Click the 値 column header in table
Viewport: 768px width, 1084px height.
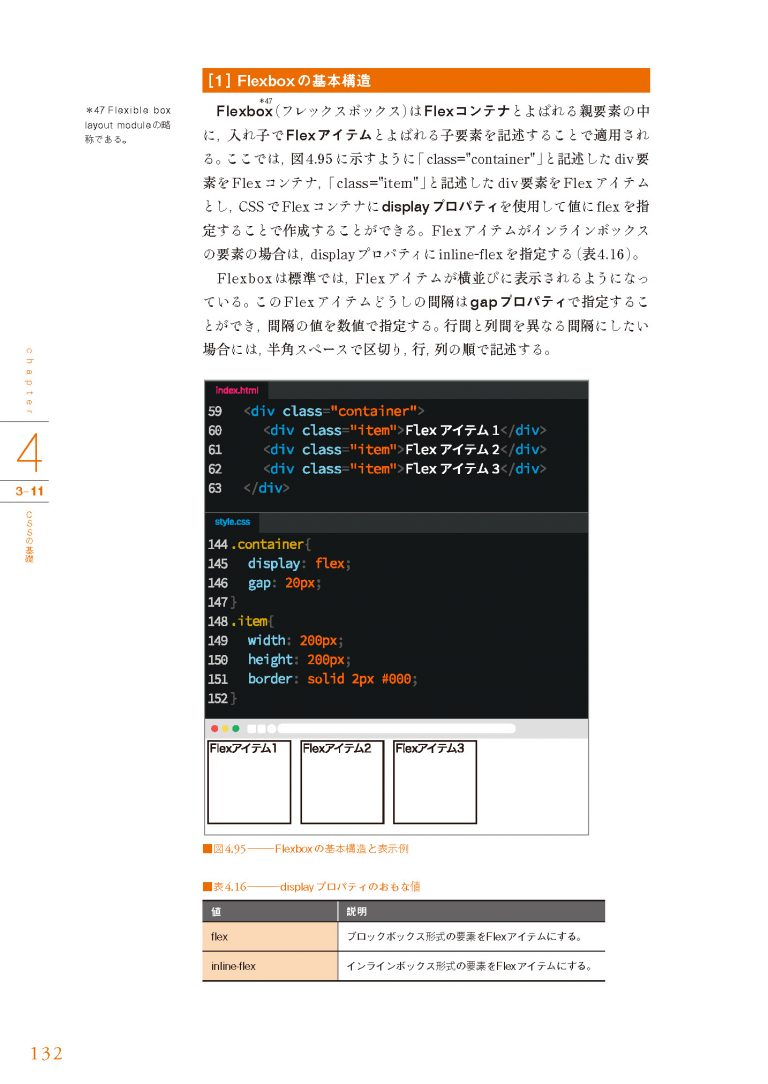tap(270, 911)
